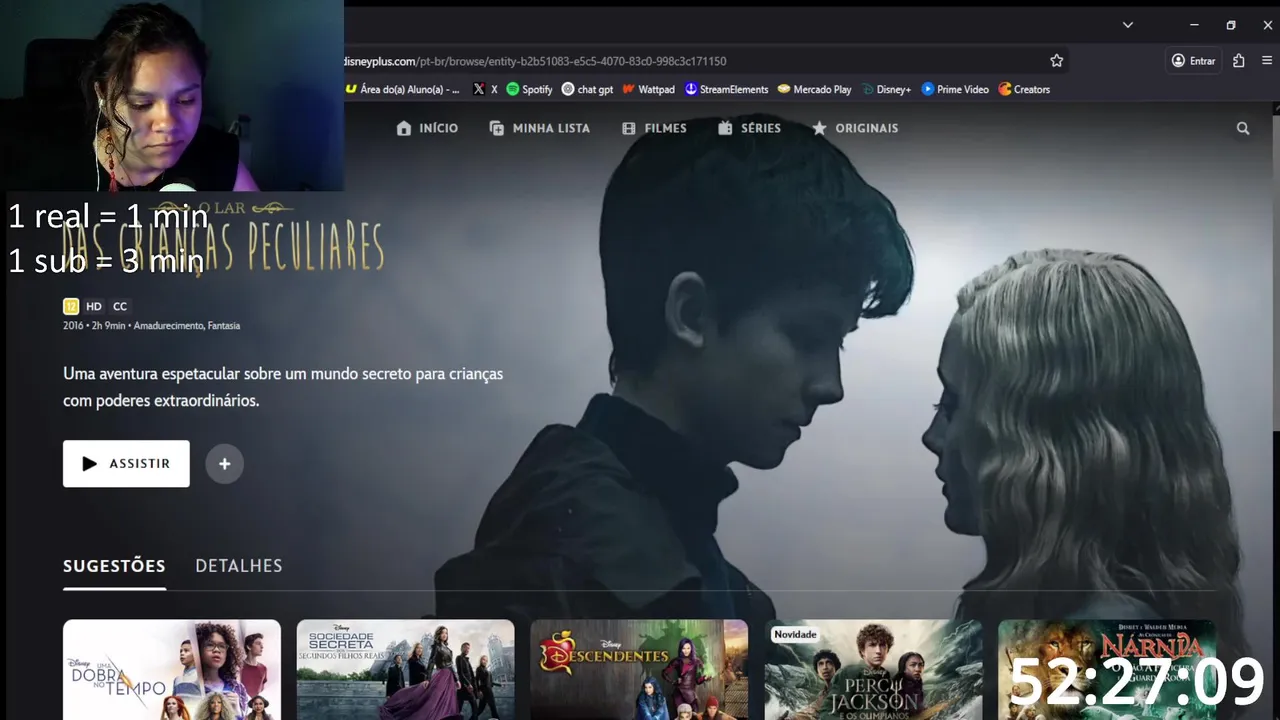Open the Sociedade Secreta dos Segundos Filhos Reais thumbnail
This screenshot has width=1280, height=720.
tap(406, 670)
